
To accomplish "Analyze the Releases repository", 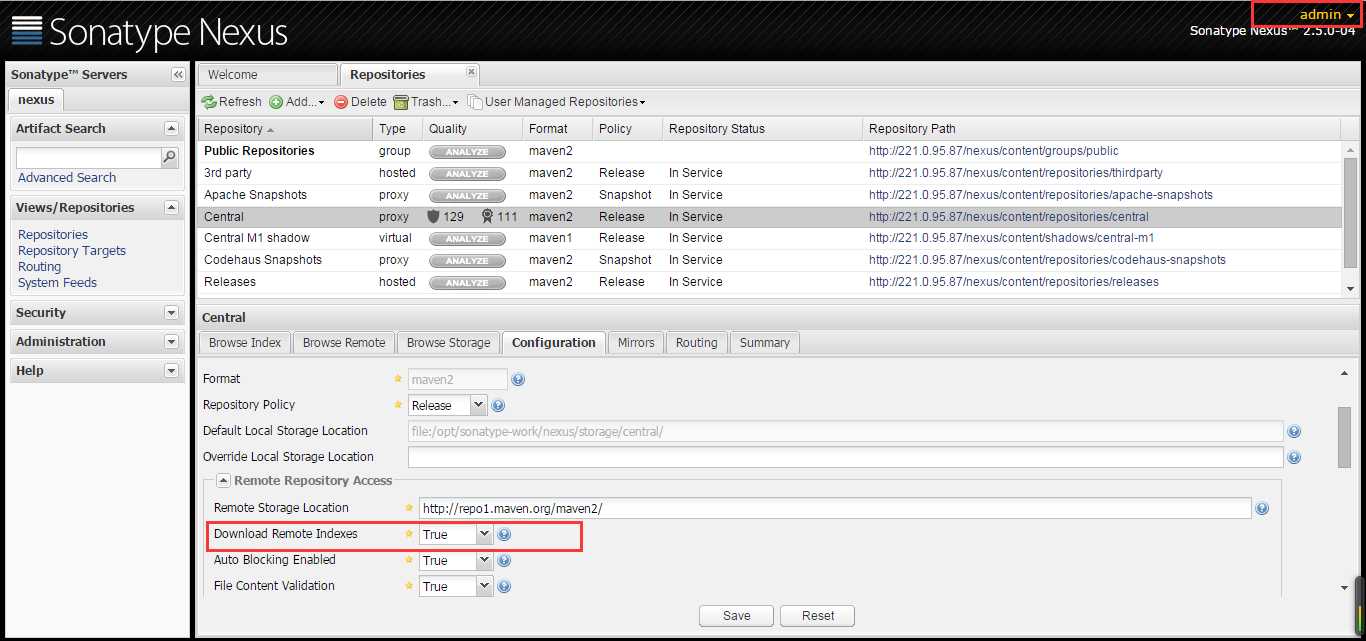I will click(x=467, y=283).
